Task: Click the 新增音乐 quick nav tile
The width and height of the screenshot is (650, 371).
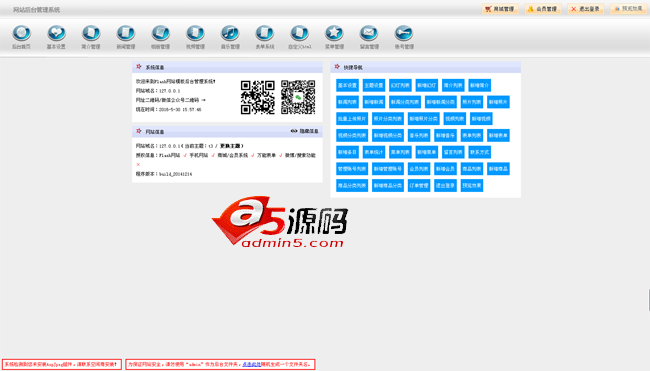Action: [x=446, y=135]
